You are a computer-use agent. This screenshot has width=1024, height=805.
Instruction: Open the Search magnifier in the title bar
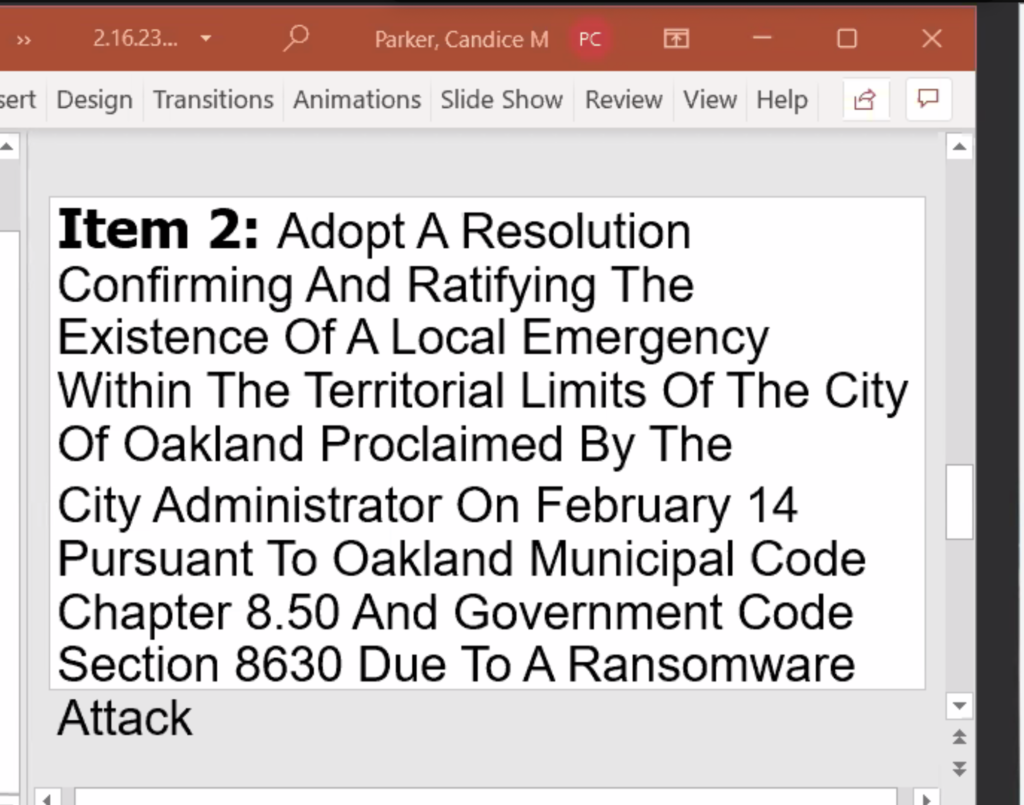(x=296, y=39)
